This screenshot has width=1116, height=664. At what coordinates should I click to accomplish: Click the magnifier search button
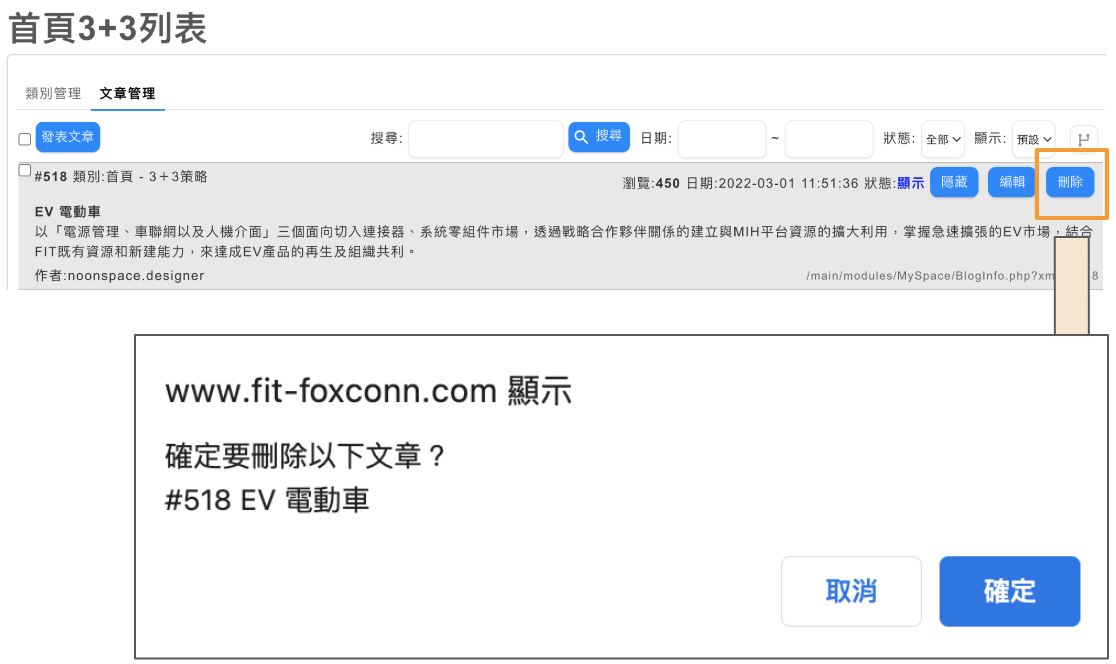pos(599,137)
